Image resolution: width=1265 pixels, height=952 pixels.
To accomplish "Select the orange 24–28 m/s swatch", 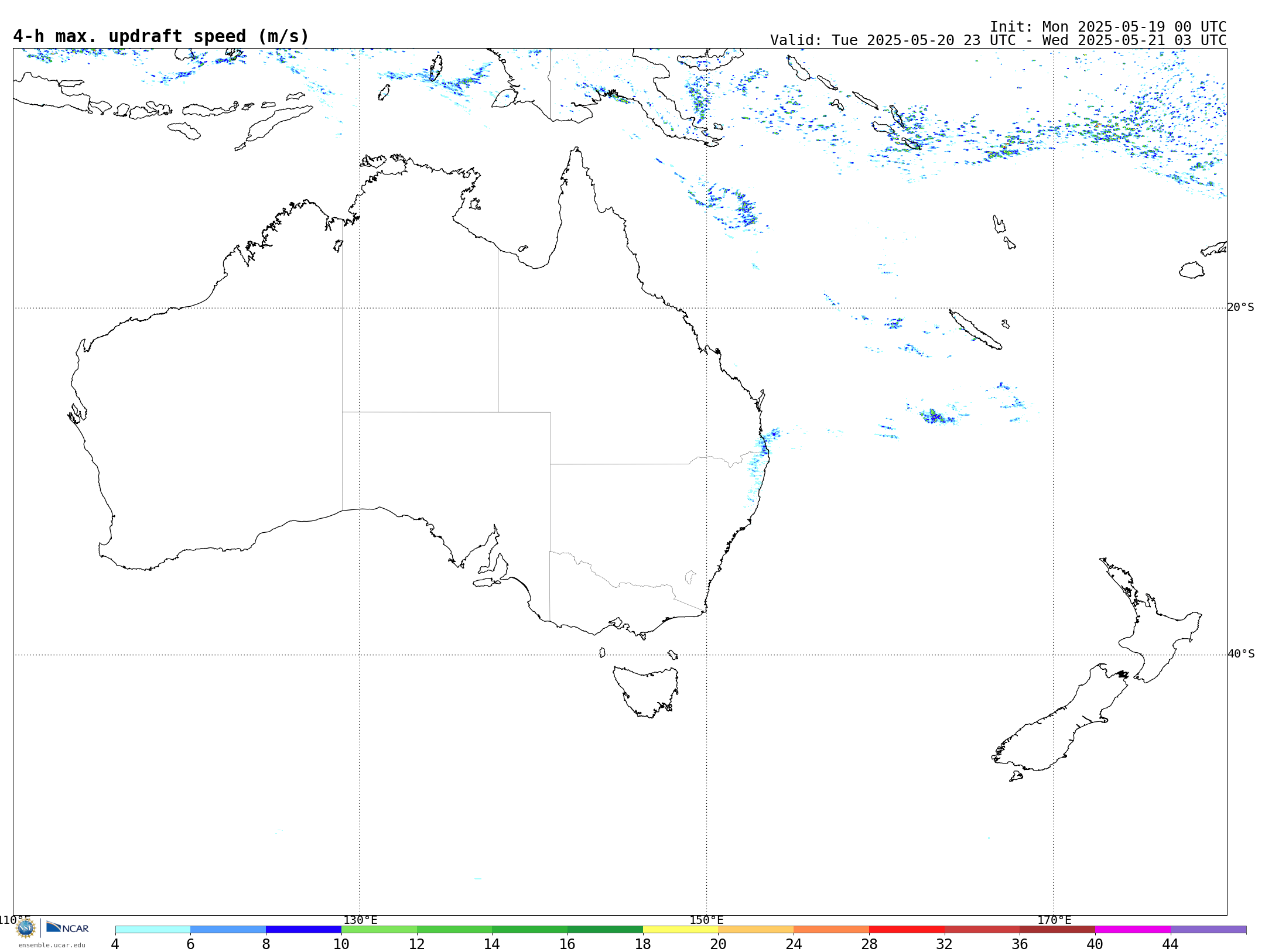I will [x=832, y=930].
